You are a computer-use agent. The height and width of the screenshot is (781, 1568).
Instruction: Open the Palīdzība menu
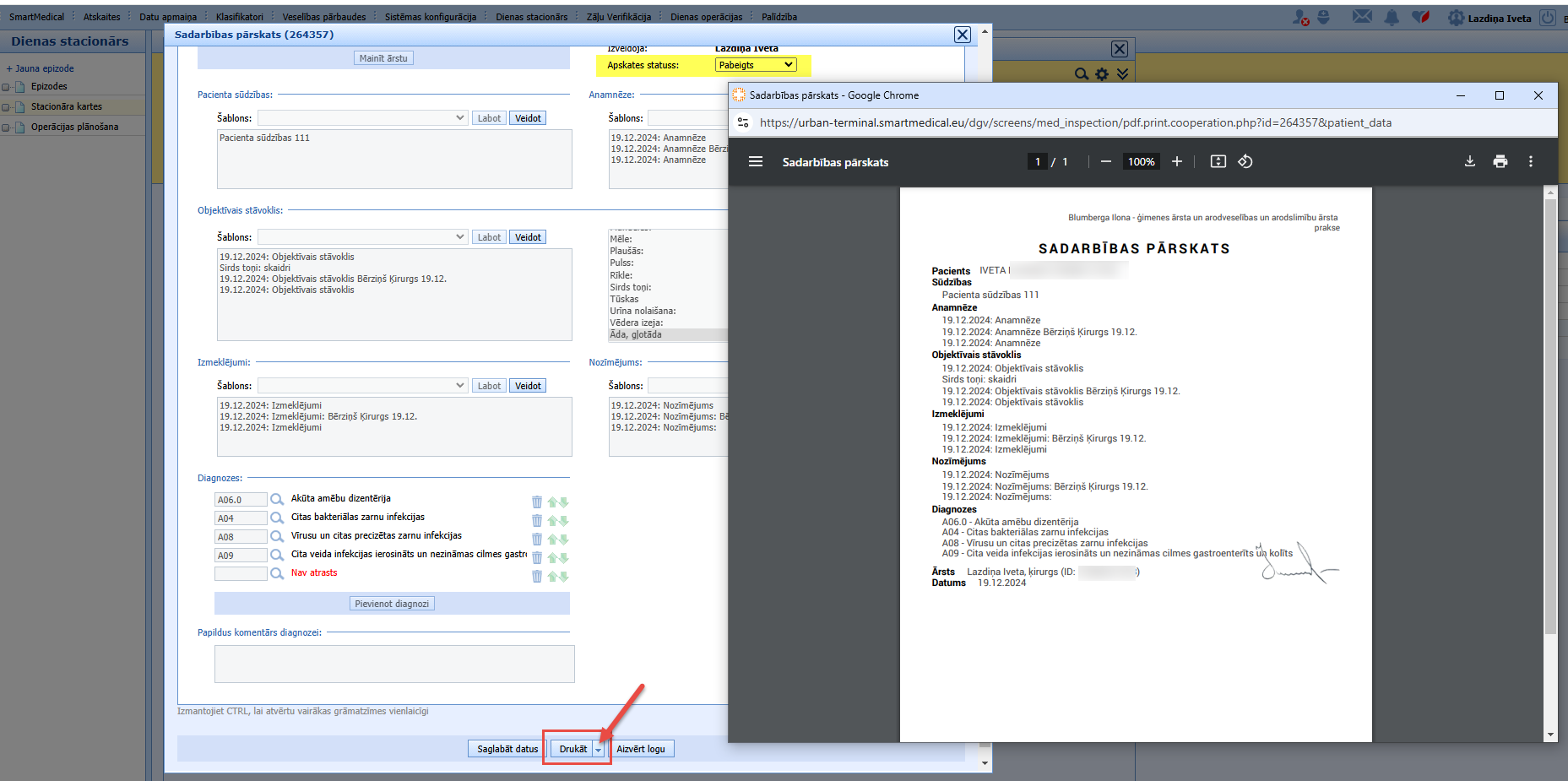pos(779,17)
